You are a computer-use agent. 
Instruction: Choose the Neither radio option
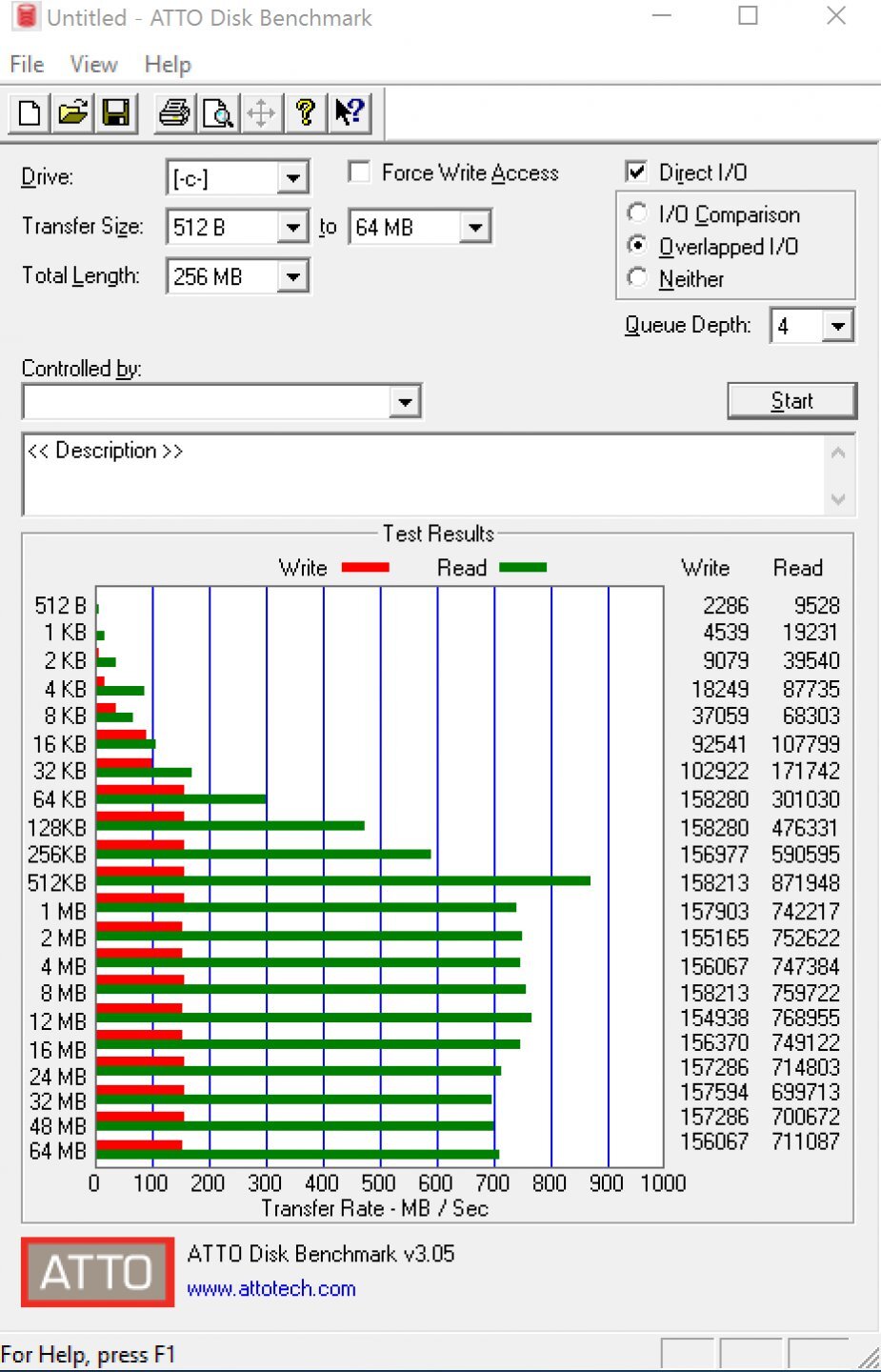637,277
